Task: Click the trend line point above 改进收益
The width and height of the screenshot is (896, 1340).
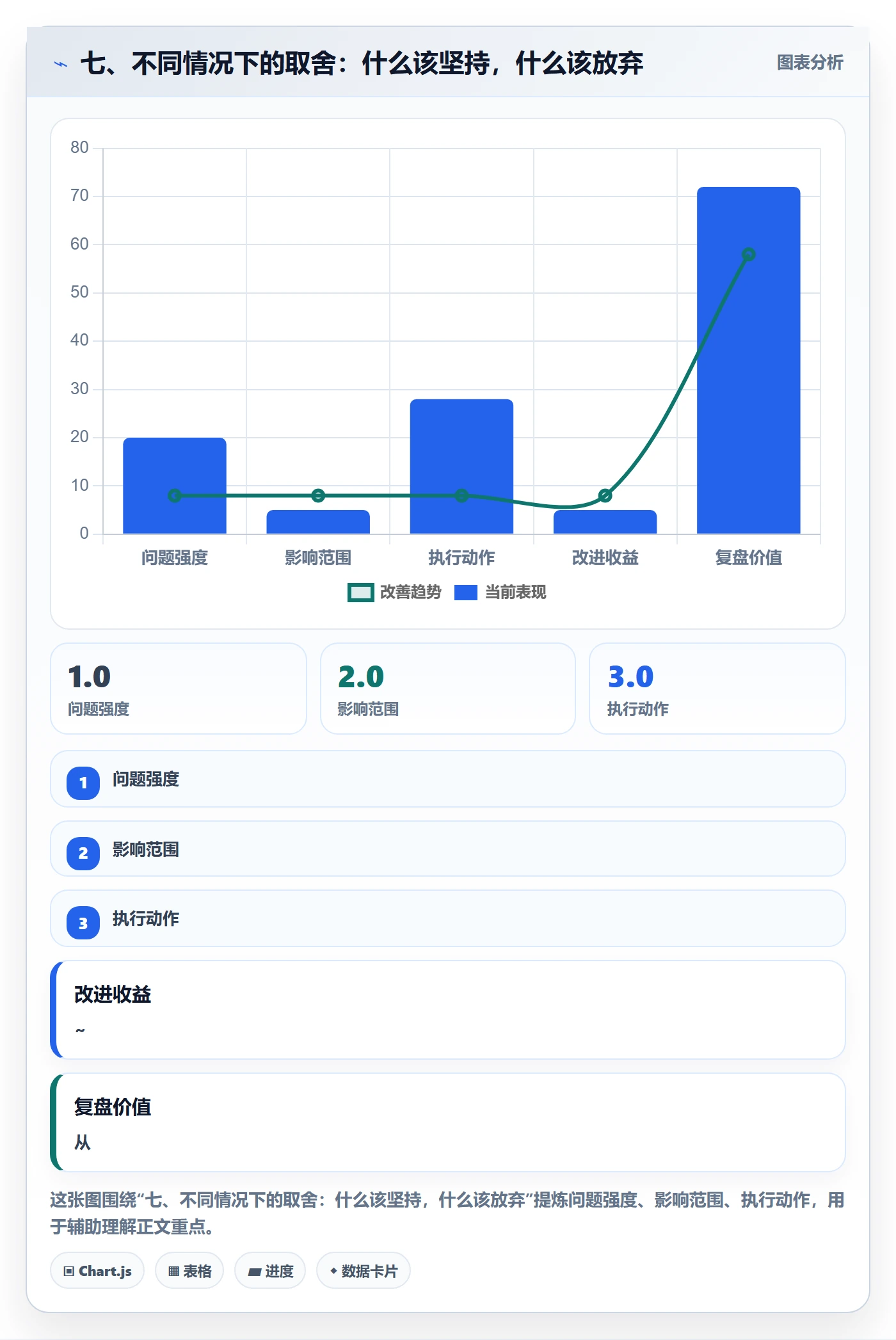Action: (605, 495)
